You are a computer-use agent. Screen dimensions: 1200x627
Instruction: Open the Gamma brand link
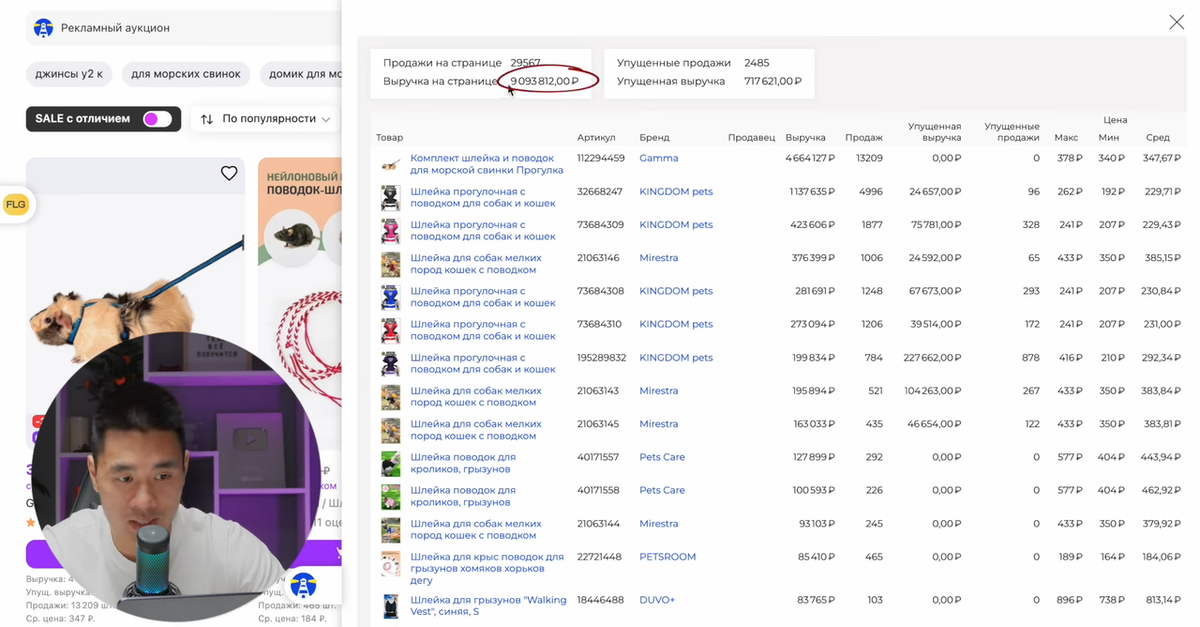(x=659, y=158)
